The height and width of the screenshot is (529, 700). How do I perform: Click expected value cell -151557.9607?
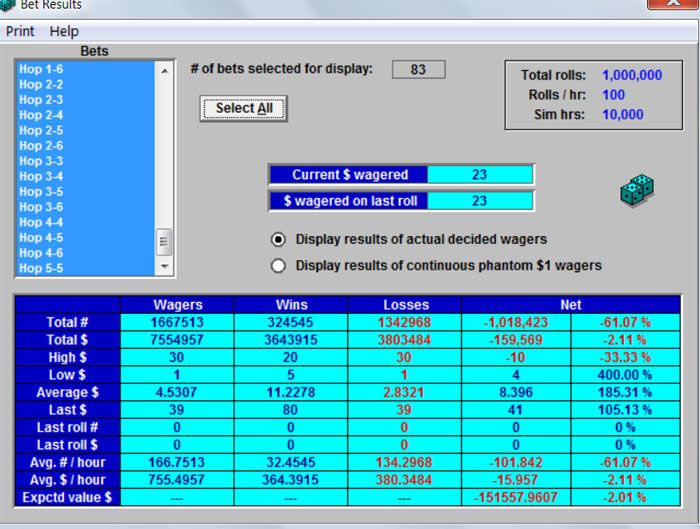pyautogui.click(x=516, y=497)
